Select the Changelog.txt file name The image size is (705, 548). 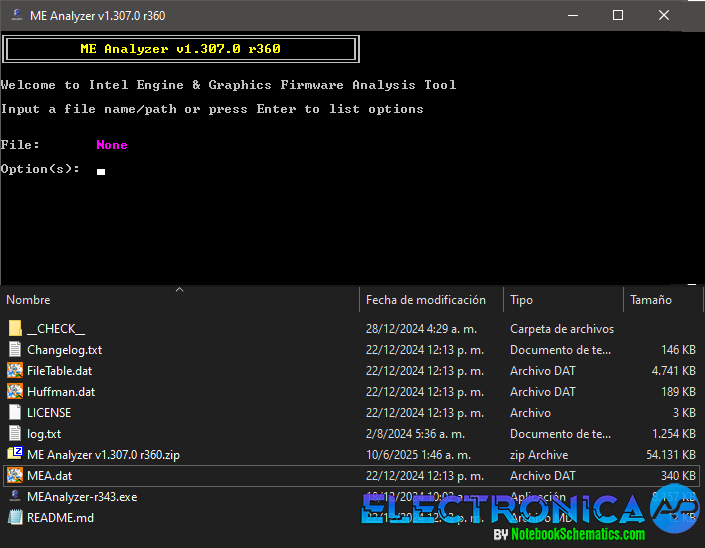(64, 350)
